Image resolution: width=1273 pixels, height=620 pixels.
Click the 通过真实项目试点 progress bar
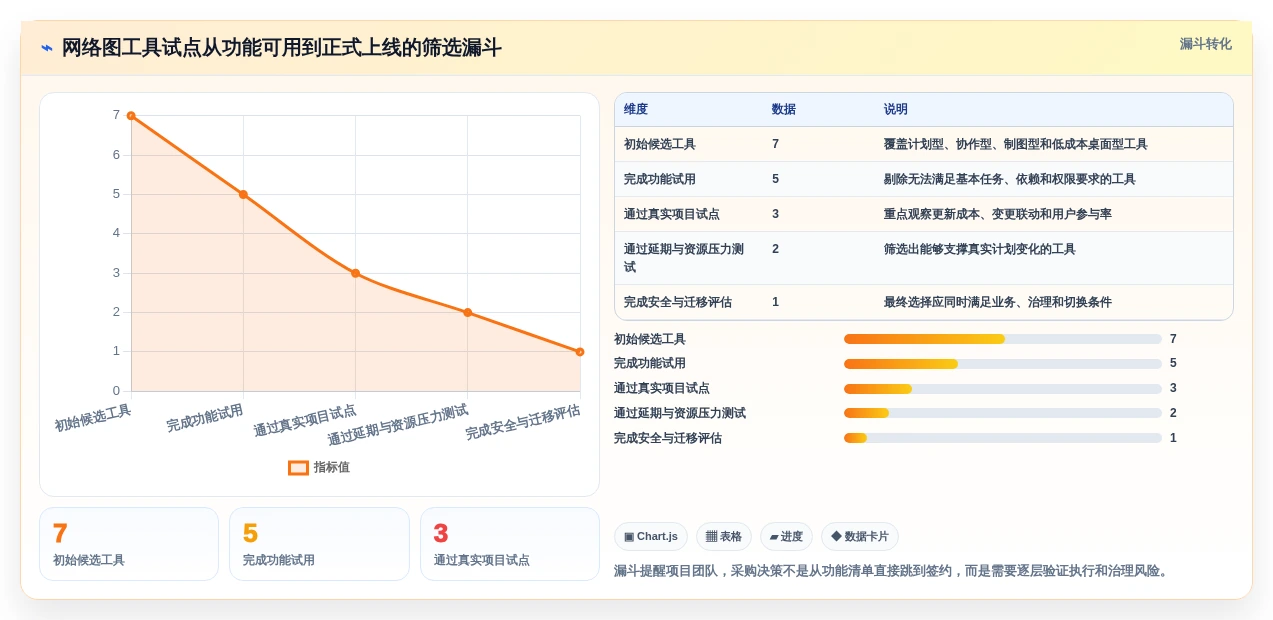click(x=1003, y=388)
